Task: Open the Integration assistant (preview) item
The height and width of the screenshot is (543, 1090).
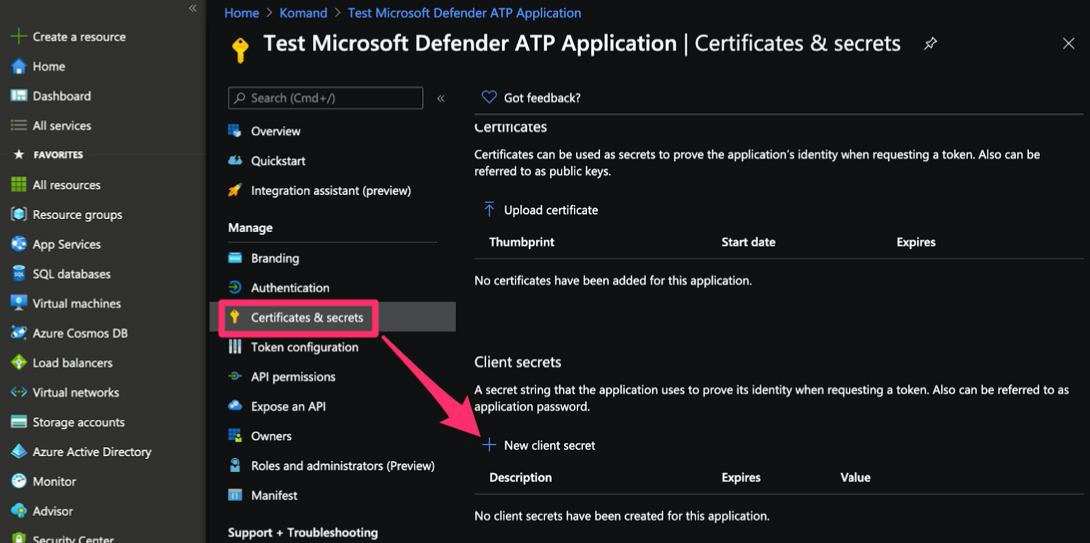Action: [x=331, y=191]
